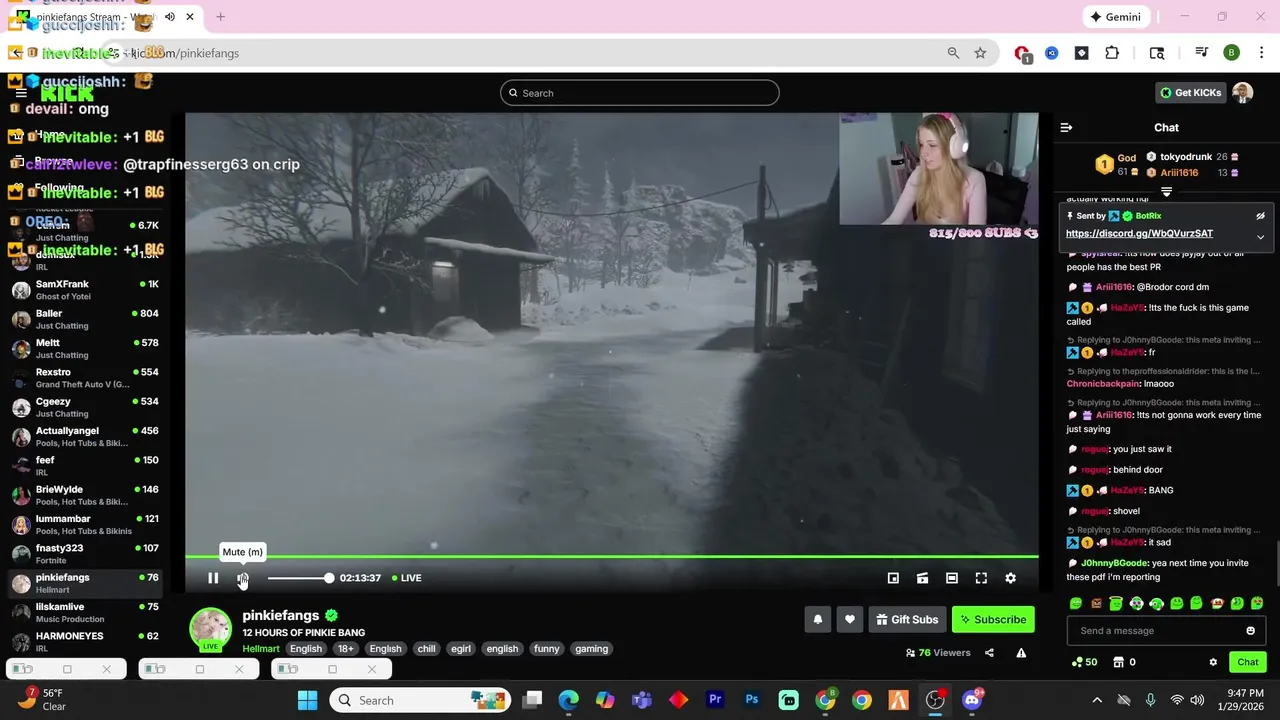This screenshot has width=1280, height=720.
Task: Toggle theater mode icon
Action: 952,578
